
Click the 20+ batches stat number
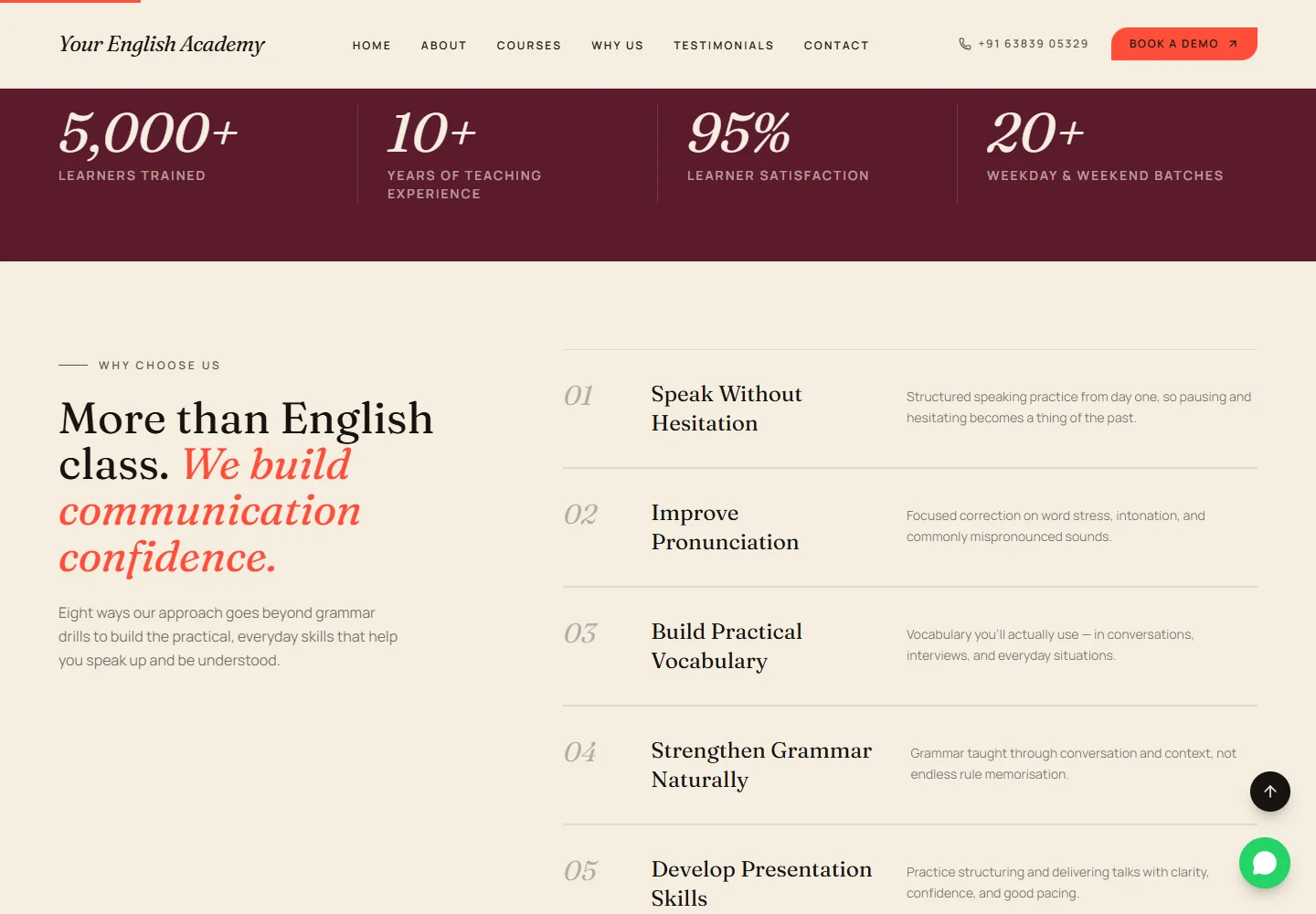1036,133
